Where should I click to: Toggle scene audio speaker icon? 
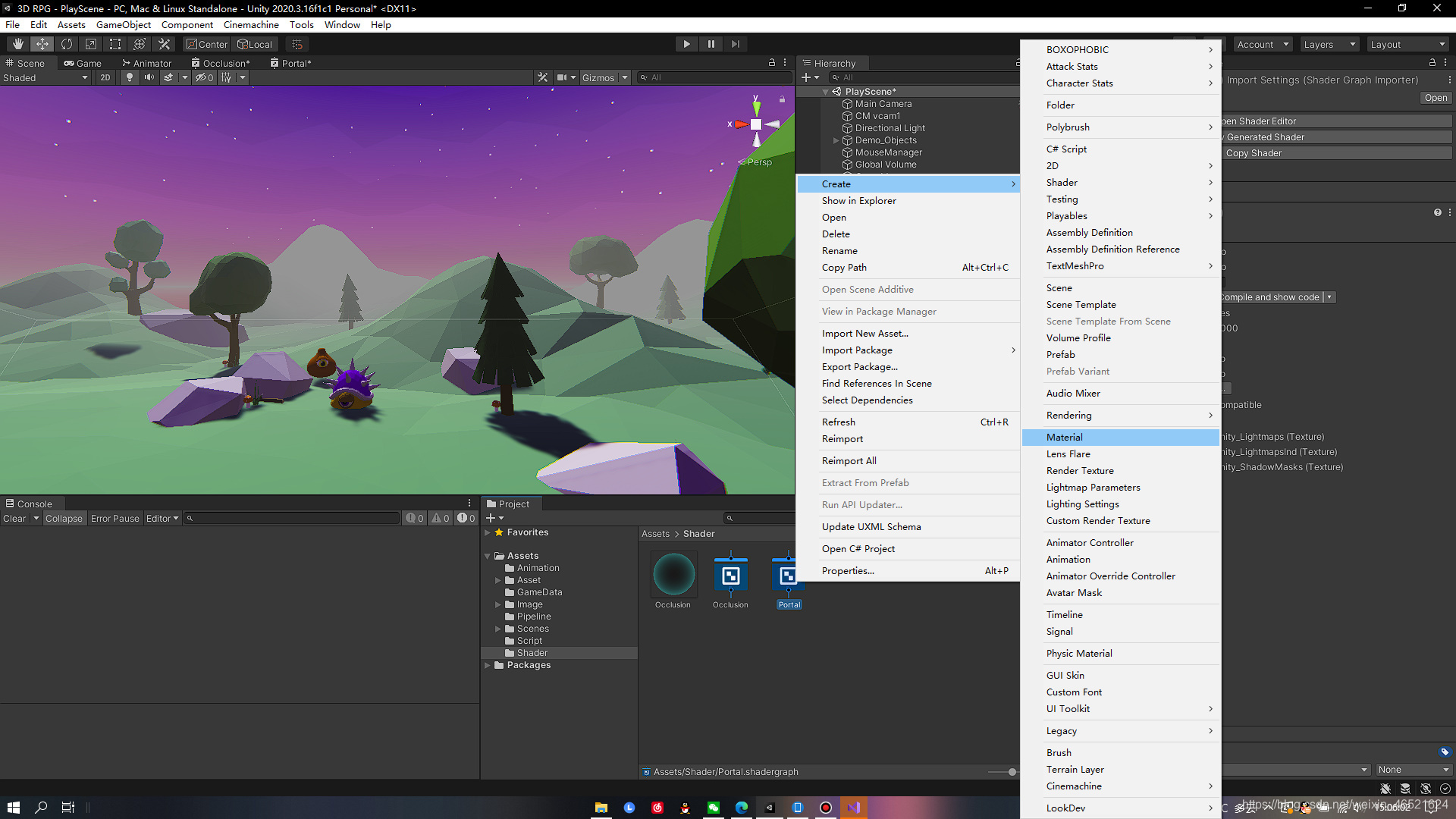[x=149, y=77]
